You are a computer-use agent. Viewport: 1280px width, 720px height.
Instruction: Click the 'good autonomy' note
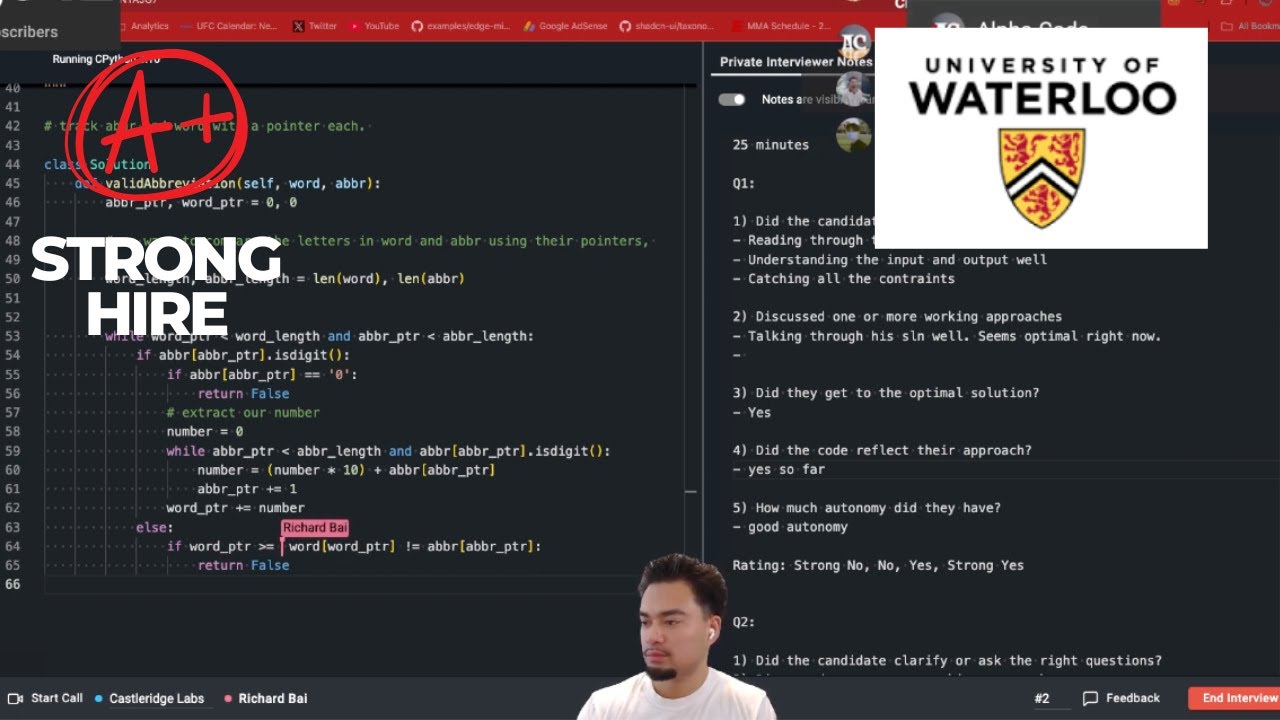tap(790, 527)
